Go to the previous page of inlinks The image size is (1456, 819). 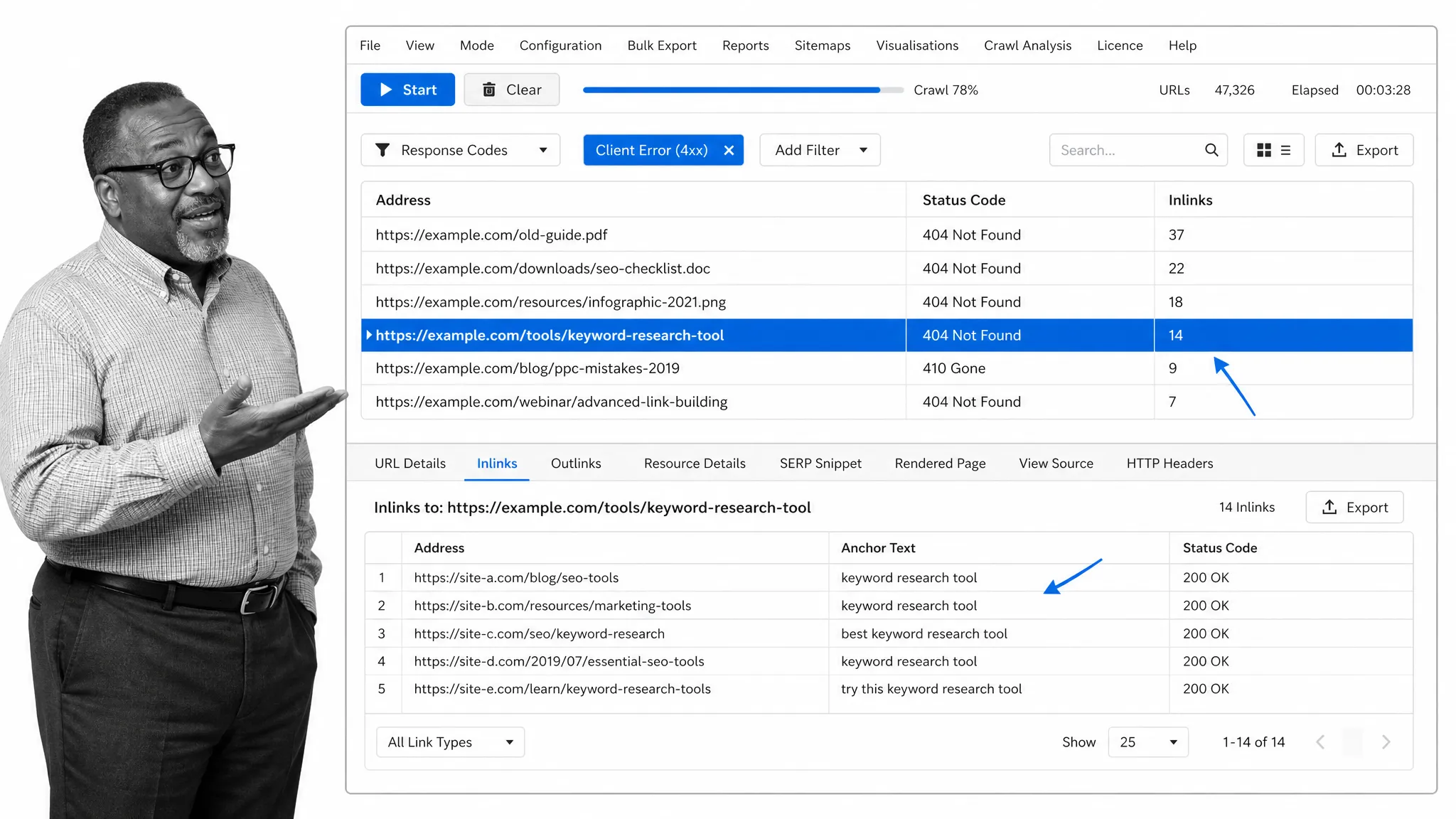(x=1320, y=742)
